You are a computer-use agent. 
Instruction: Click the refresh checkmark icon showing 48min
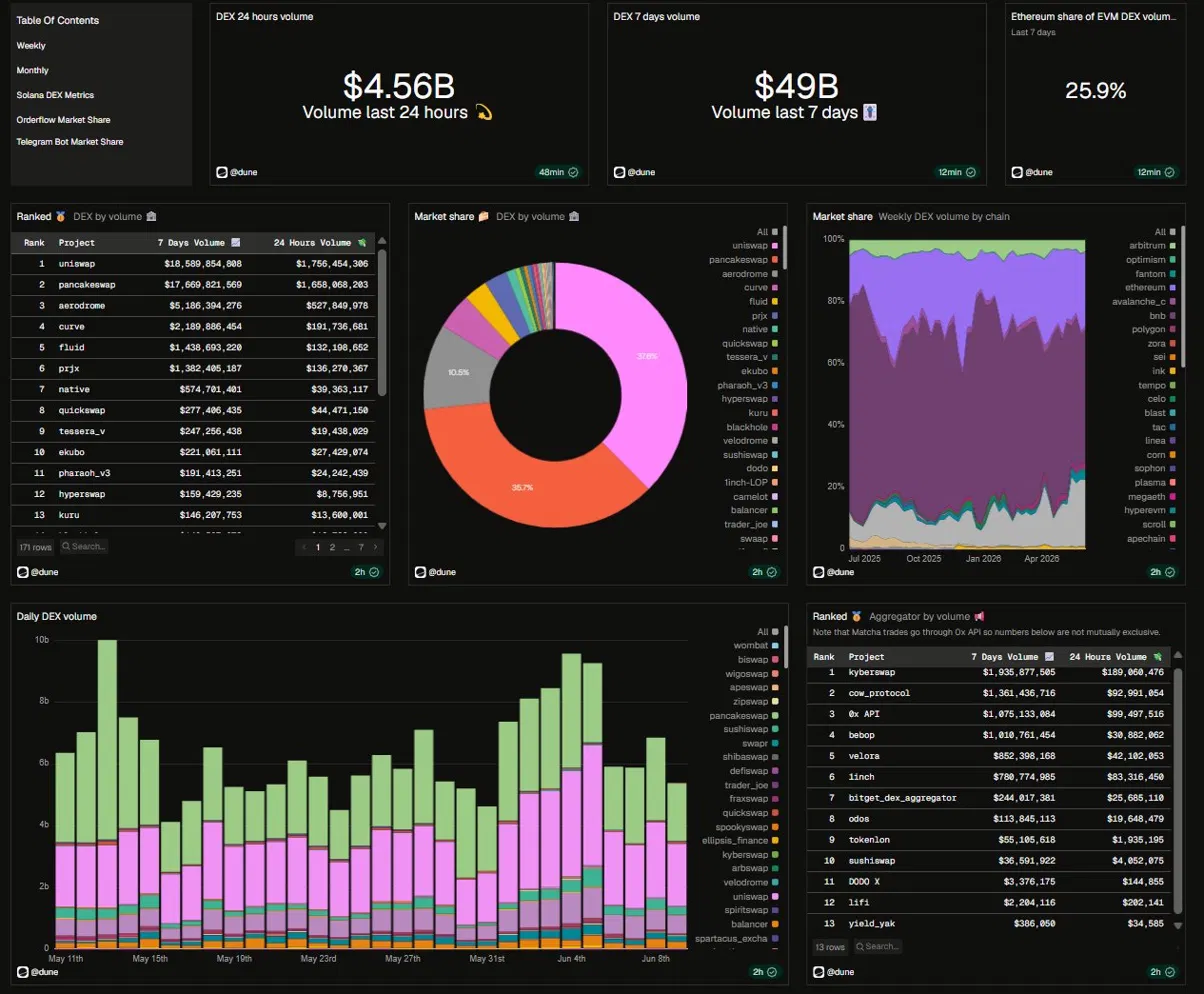tap(573, 172)
